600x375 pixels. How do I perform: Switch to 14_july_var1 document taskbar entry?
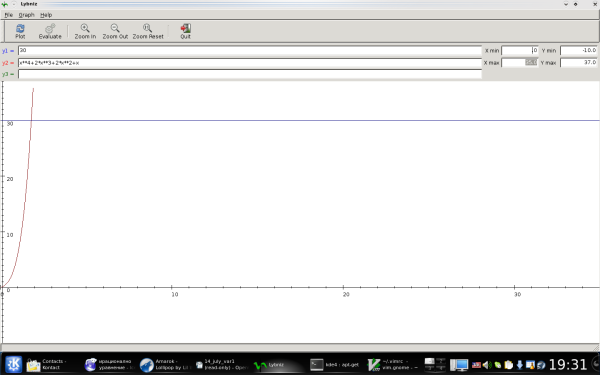[x=222, y=364]
